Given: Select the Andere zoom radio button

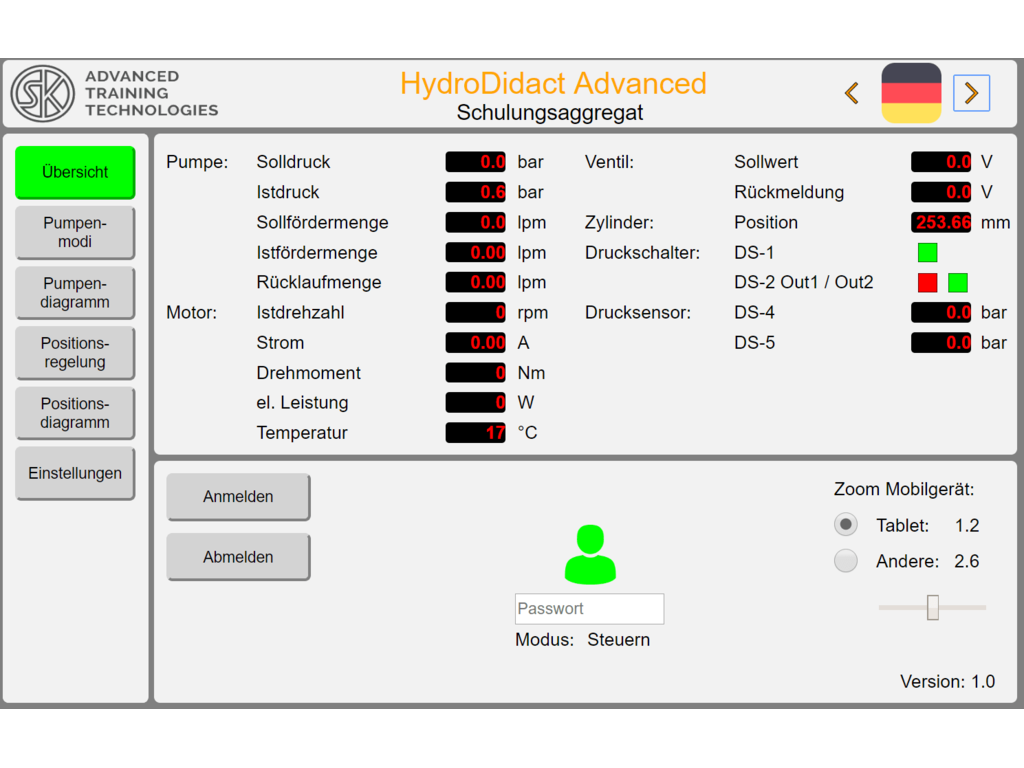Looking at the screenshot, I should click(x=846, y=560).
